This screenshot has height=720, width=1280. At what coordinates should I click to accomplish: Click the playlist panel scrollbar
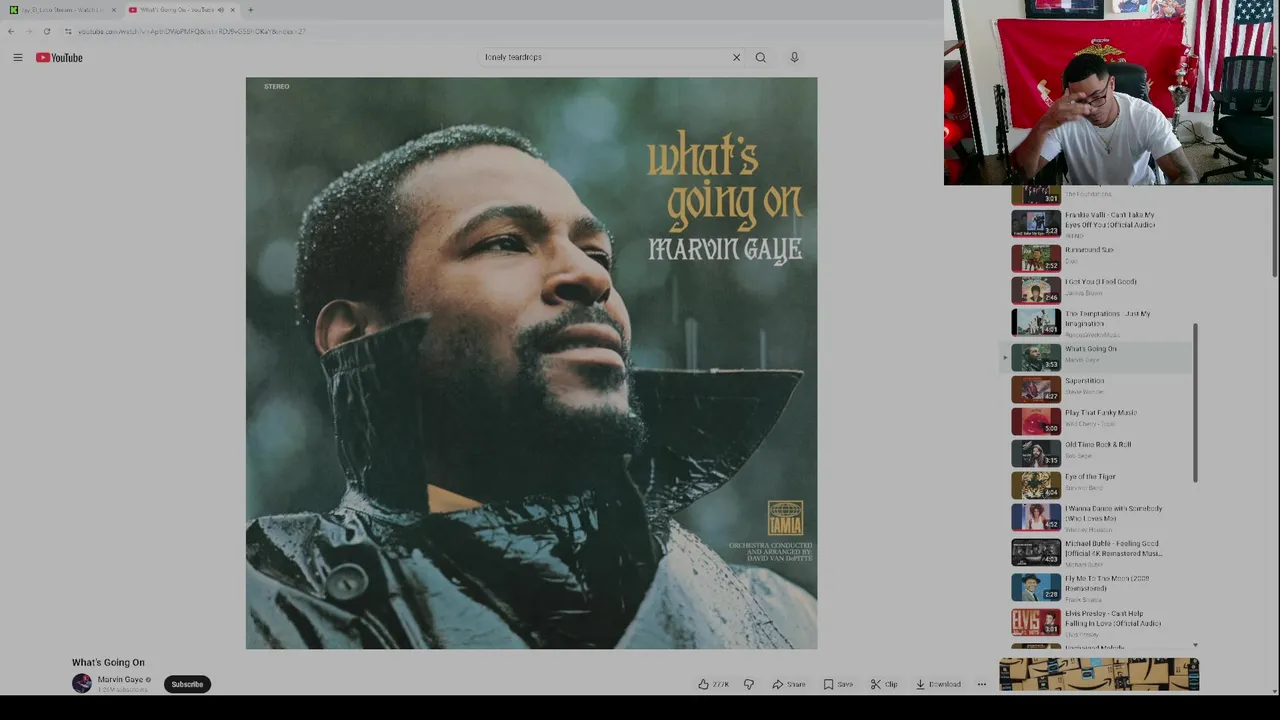(1195, 402)
